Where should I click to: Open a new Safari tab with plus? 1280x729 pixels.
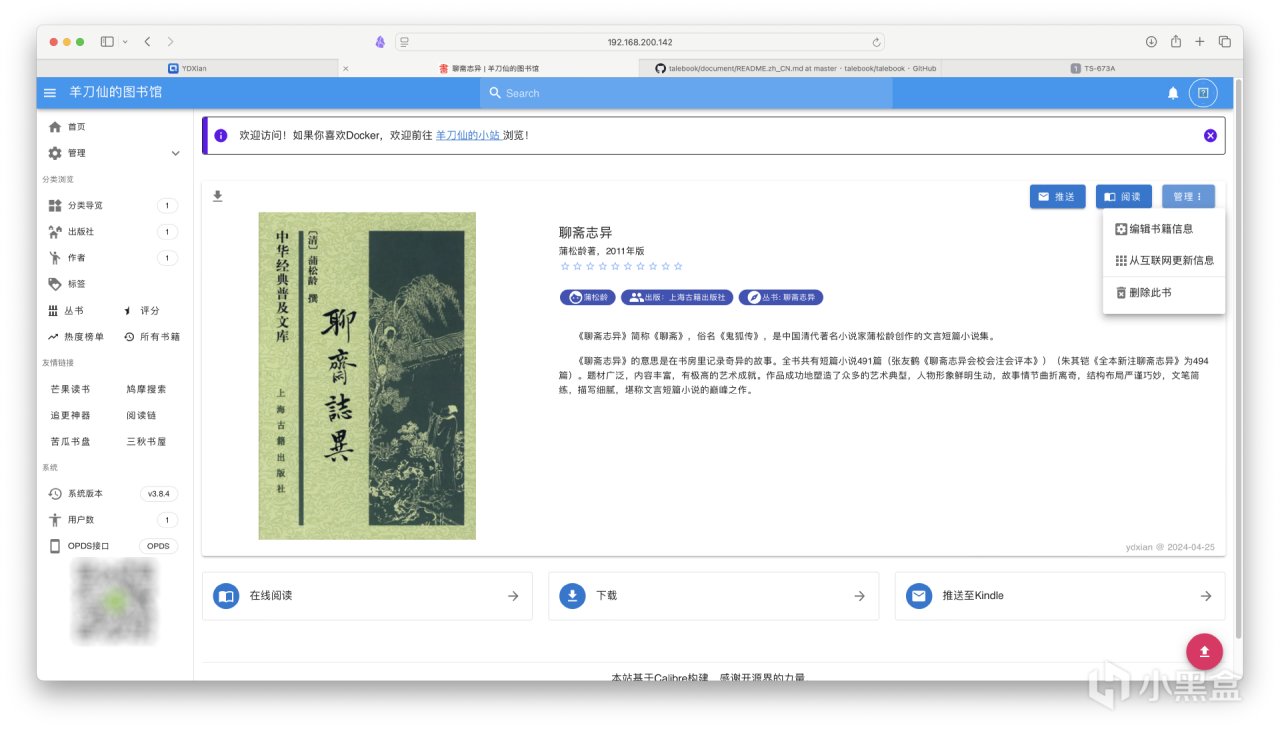(x=1200, y=42)
